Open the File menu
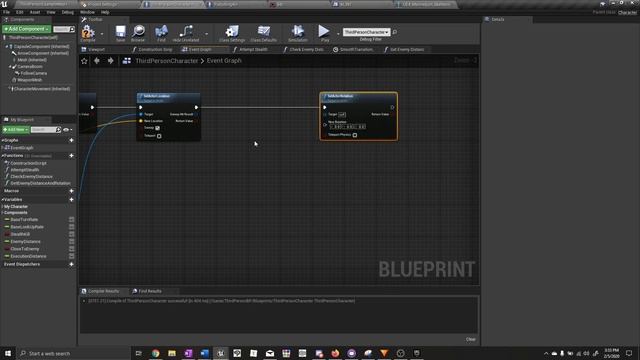This screenshot has height=360, width=640. point(7,12)
